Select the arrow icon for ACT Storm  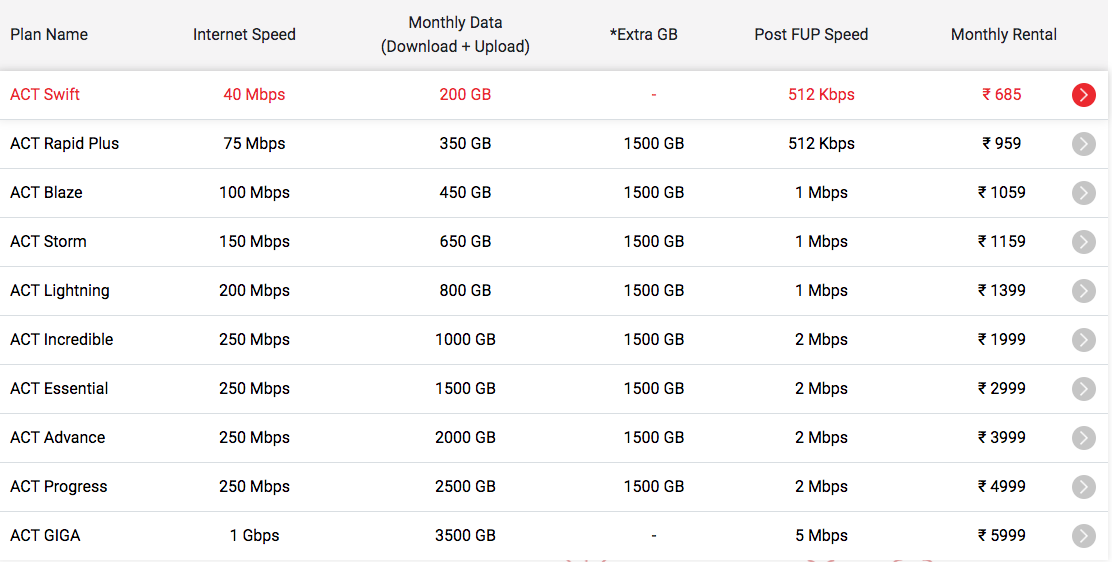(x=1084, y=241)
